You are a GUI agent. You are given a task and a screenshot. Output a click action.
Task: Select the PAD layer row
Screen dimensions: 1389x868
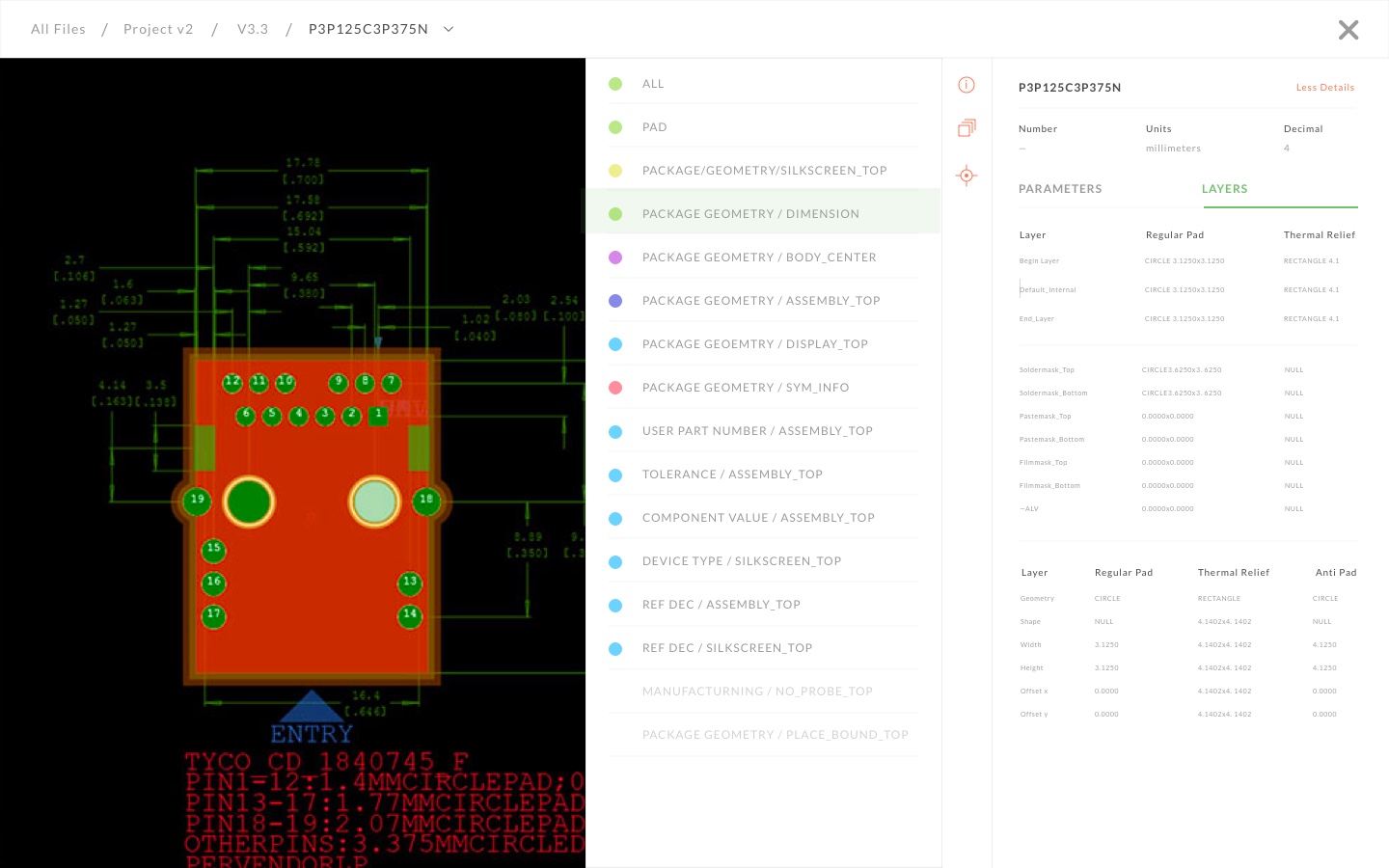coord(763,127)
